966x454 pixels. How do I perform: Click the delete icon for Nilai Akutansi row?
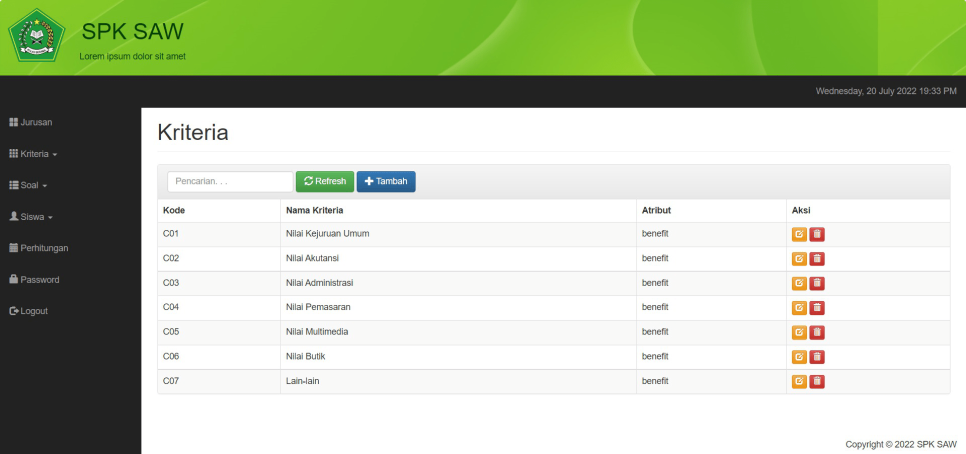(817, 259)
